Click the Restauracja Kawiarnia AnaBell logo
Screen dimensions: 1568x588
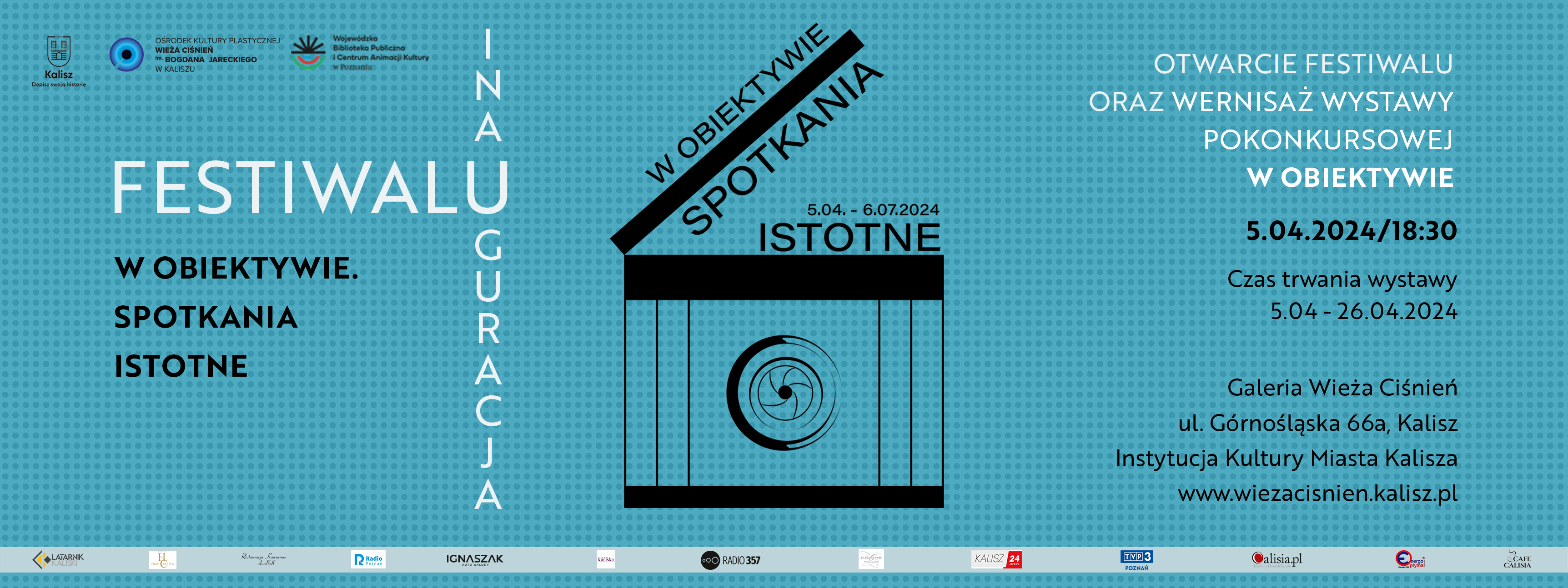264,559
